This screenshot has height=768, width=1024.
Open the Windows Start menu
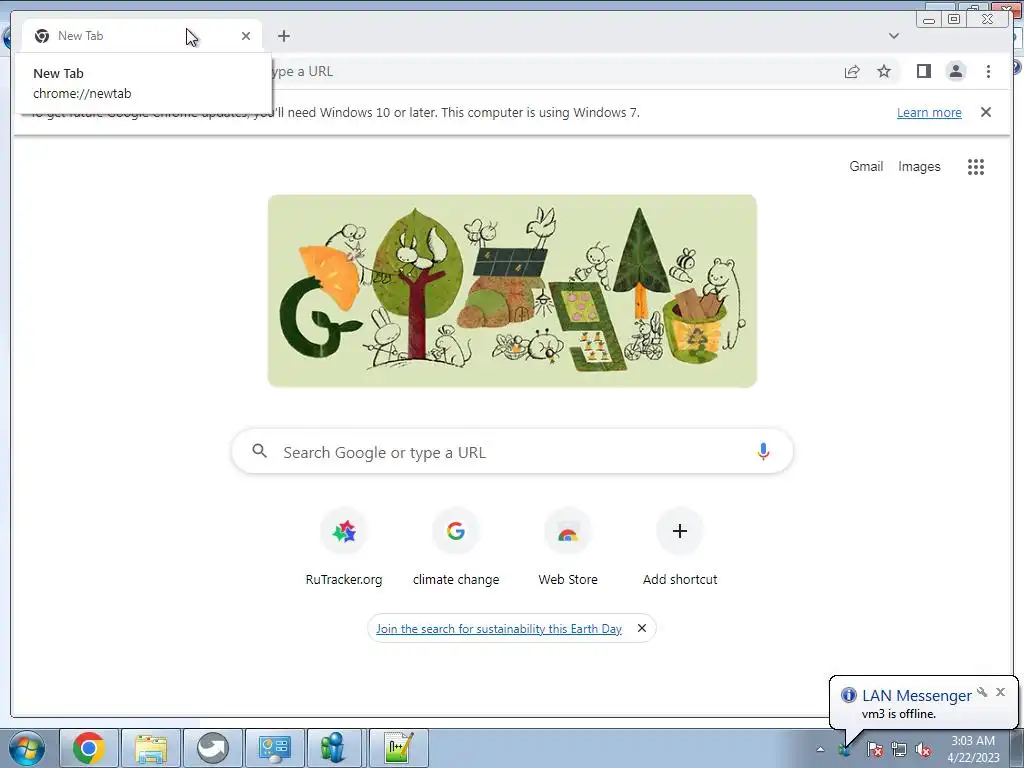(x=26, y=748)
